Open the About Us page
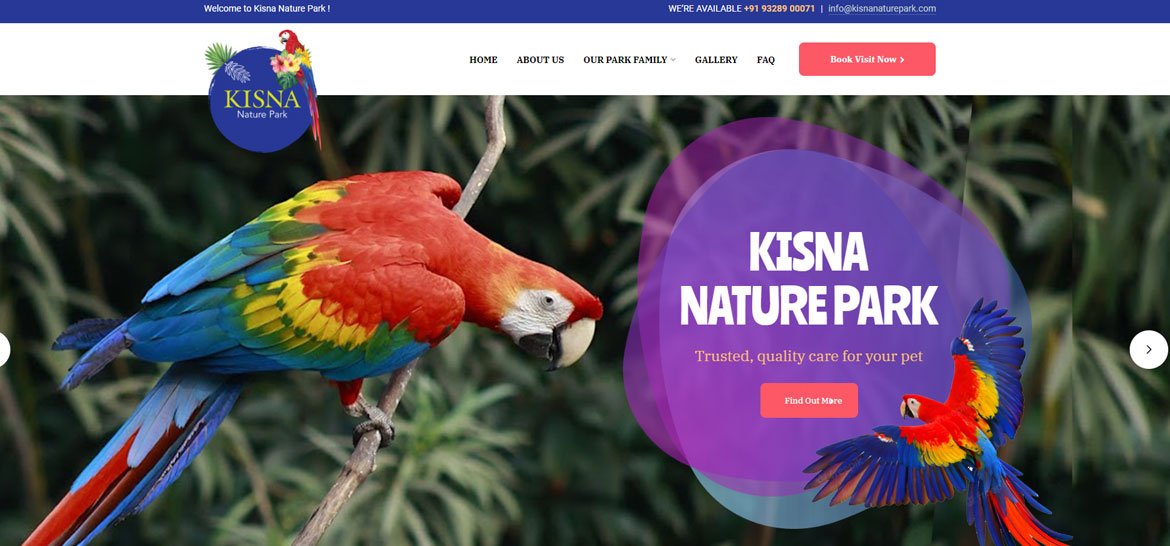Image resolution: width=1170 pixels, height=546 pixels. click(540, 60)
